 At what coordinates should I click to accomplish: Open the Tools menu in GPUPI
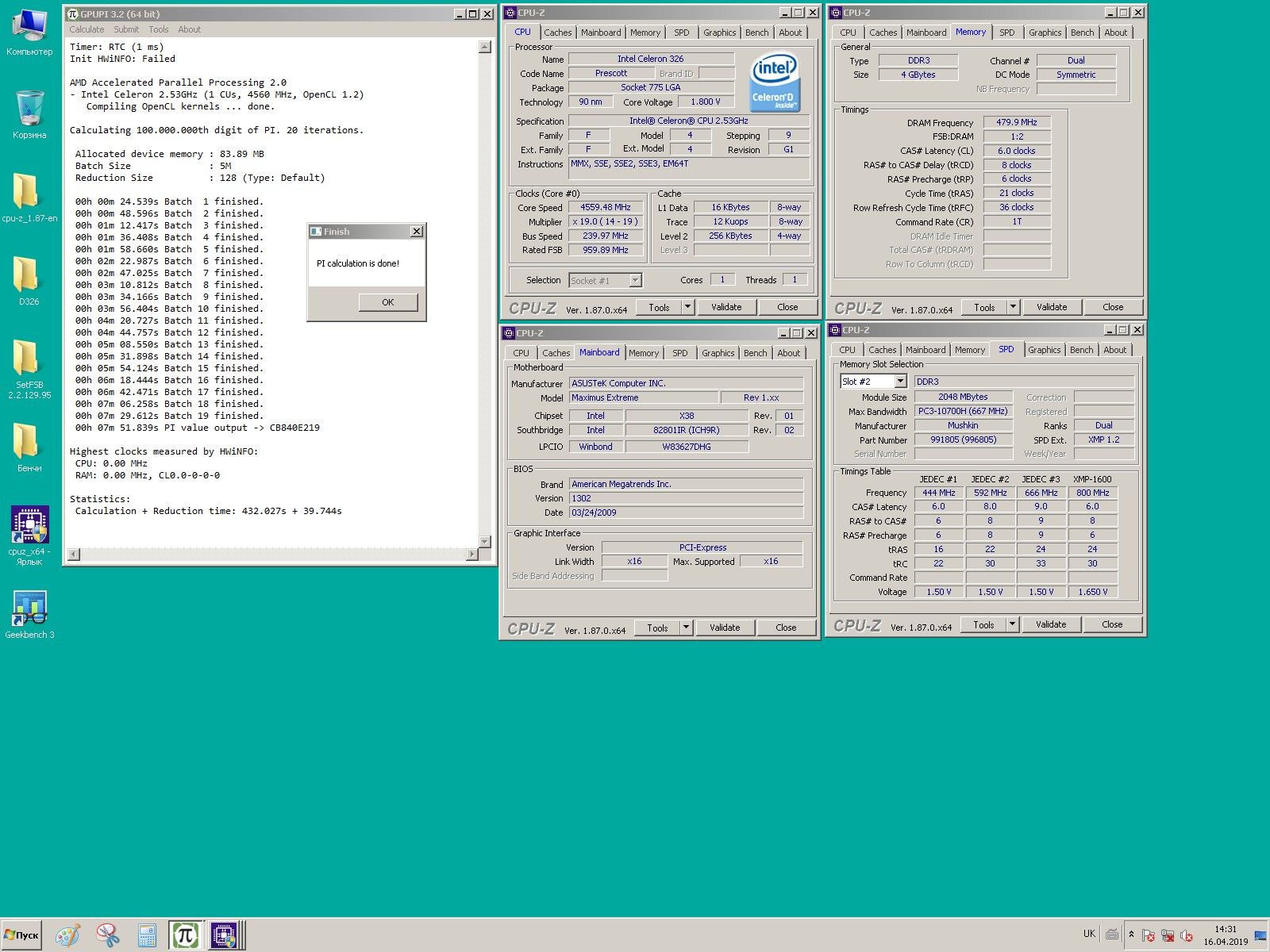[x=159, y=29]
